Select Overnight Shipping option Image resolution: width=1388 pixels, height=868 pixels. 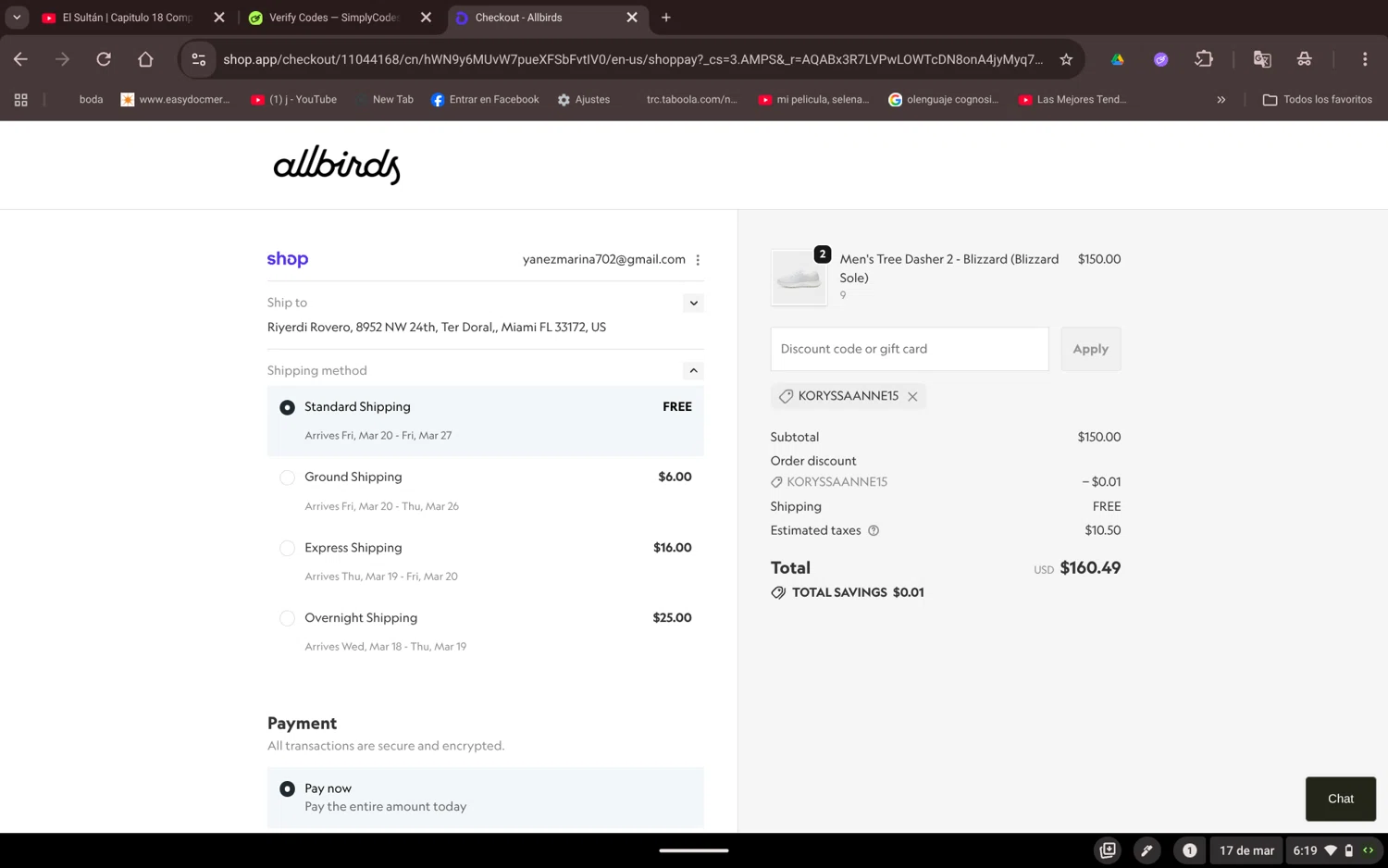tap(288, 618)
